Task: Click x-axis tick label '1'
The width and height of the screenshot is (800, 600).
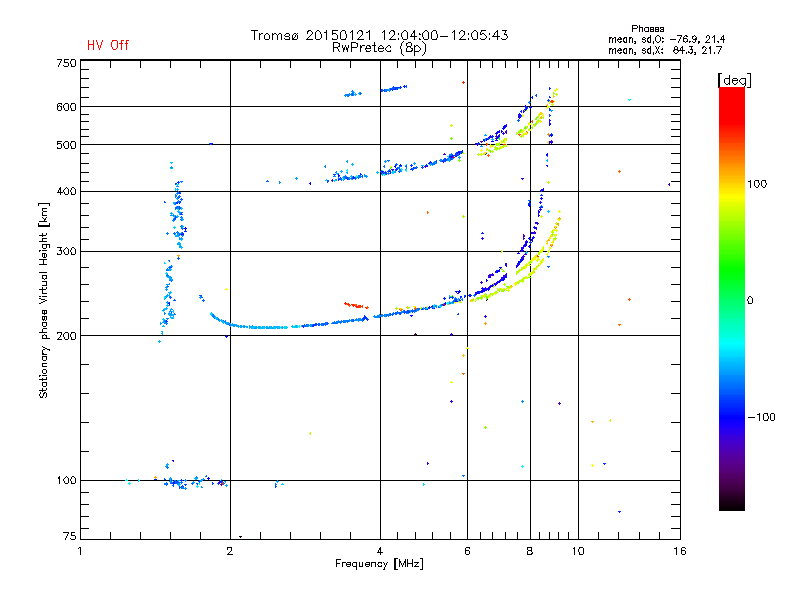Action: click(80, 551)
